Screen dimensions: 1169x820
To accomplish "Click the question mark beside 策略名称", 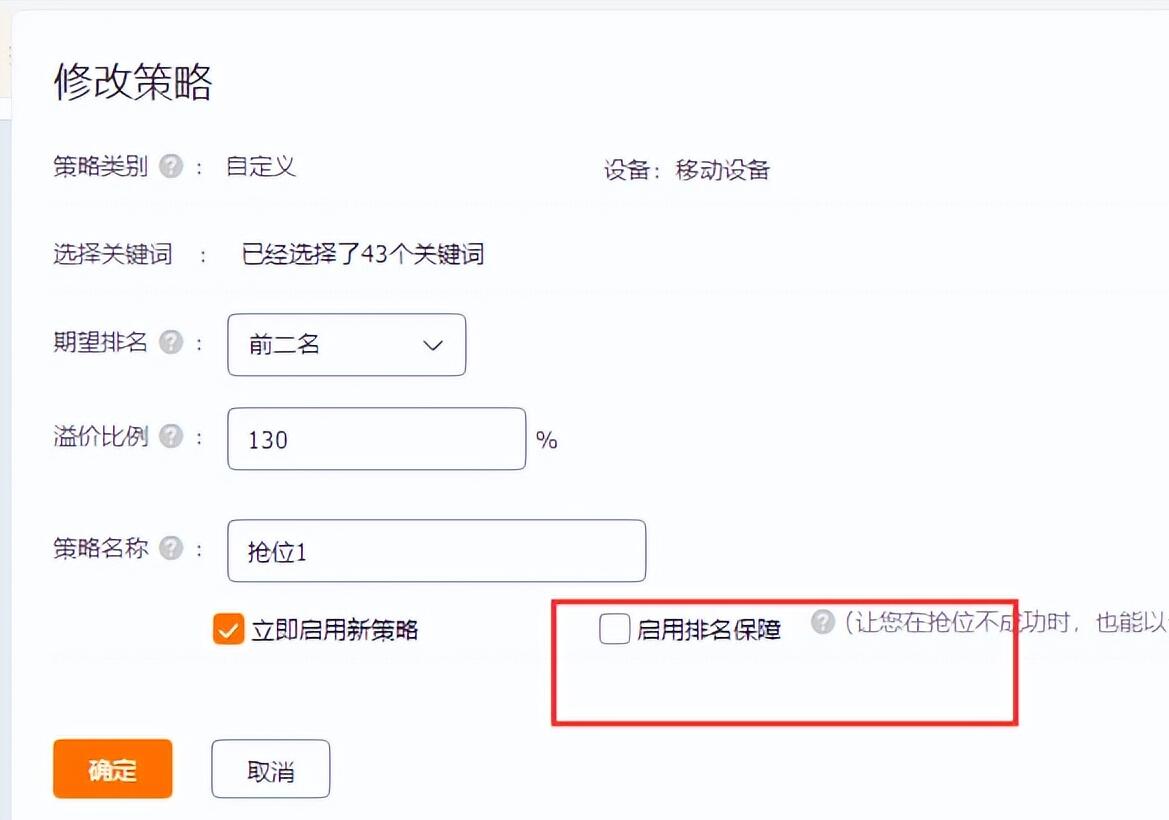I will pyautogui.click(x=171, y=548).
